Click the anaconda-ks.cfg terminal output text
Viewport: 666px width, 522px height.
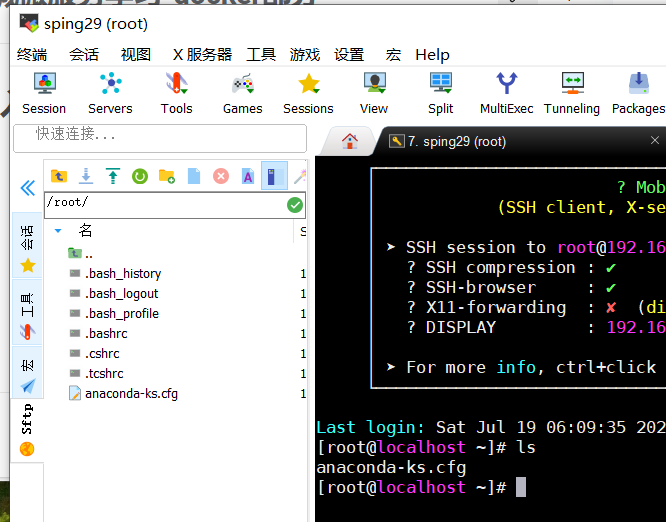click(391, 468)
